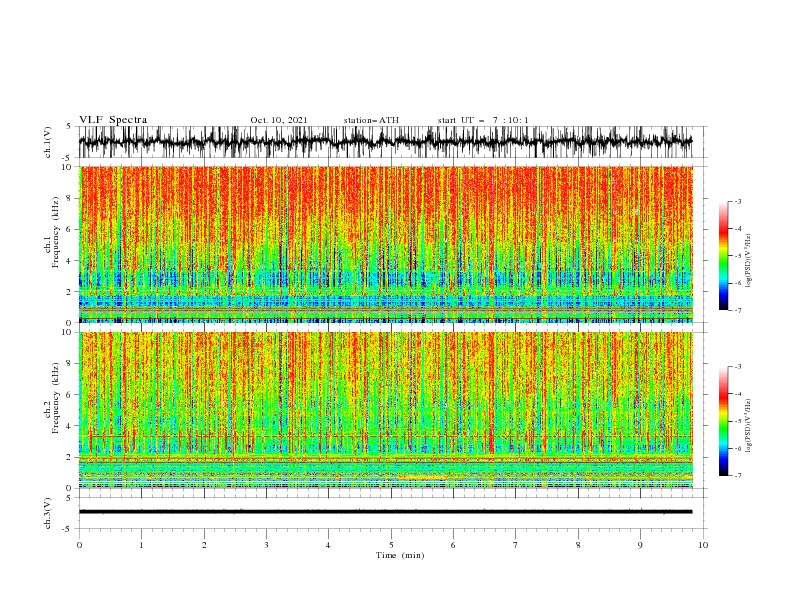Click the "start UT = 7 :10: 1" text
This screenshot has width=792, height=612.
tap(483, 120)
